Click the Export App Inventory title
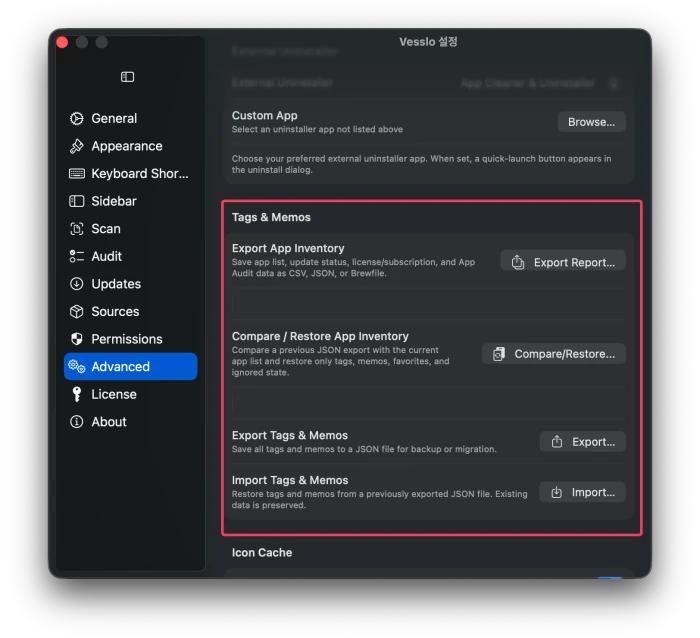Image resolution: width=700 pixels, height=638 pixels. pyautogui.click(x=288, y=248)
